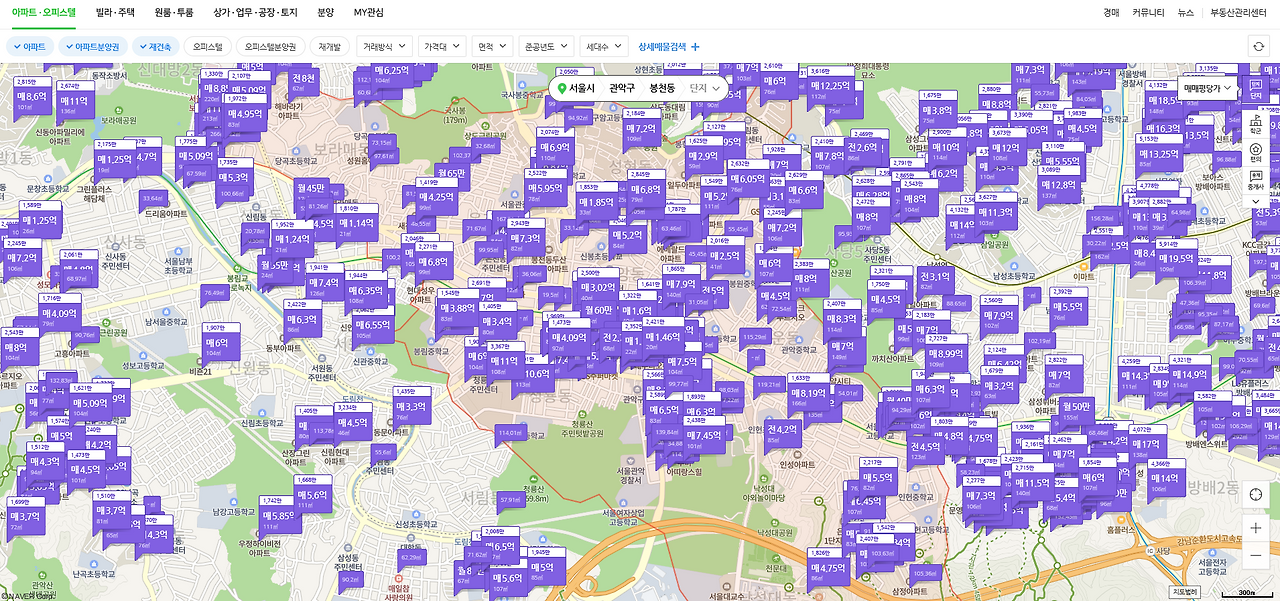Select the 매 10.6억 listing marker
1280x601 pixels.
tap(536, 375)
